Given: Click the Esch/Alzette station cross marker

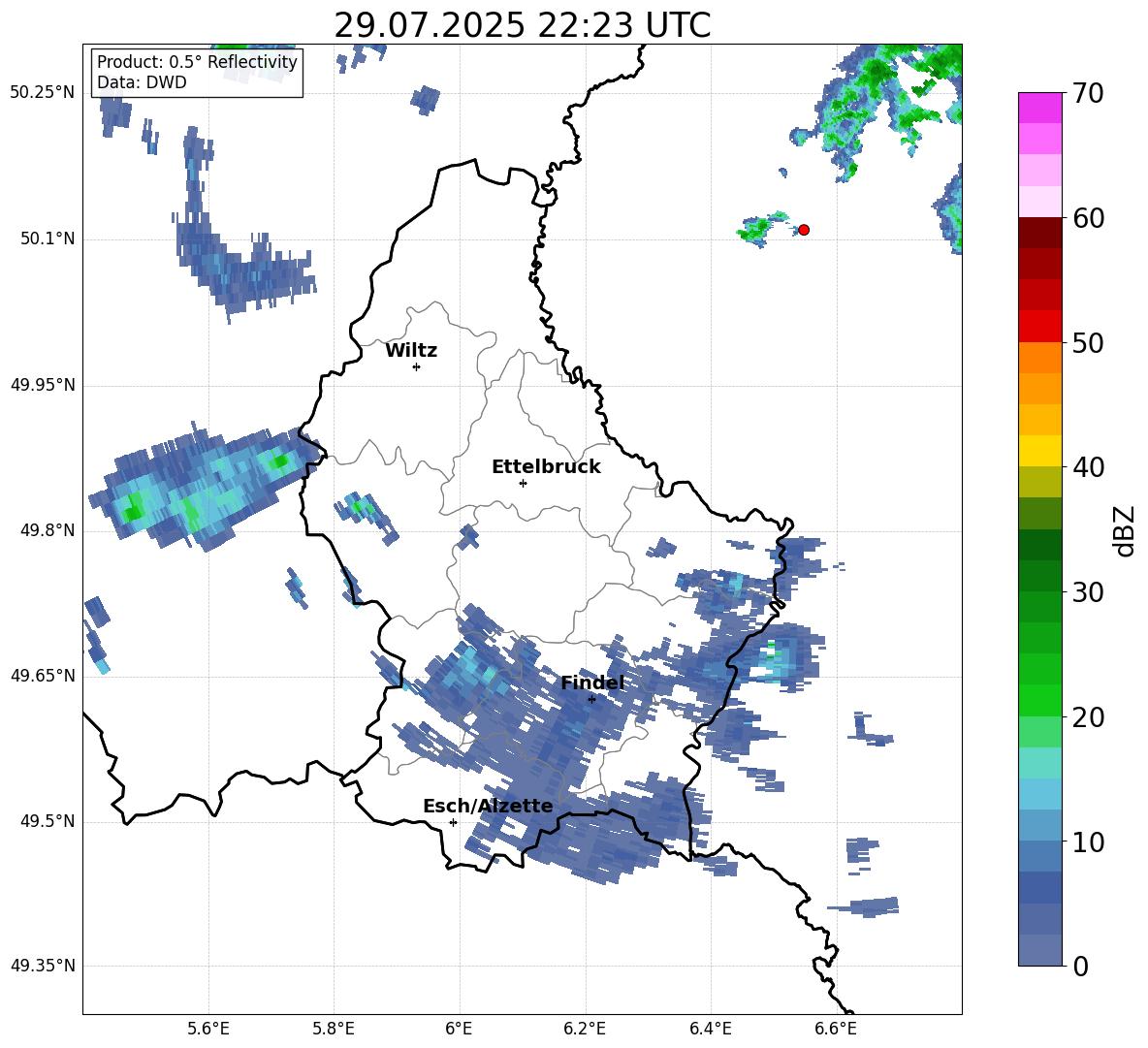Looking at the screenshot, I should point(453,822).
